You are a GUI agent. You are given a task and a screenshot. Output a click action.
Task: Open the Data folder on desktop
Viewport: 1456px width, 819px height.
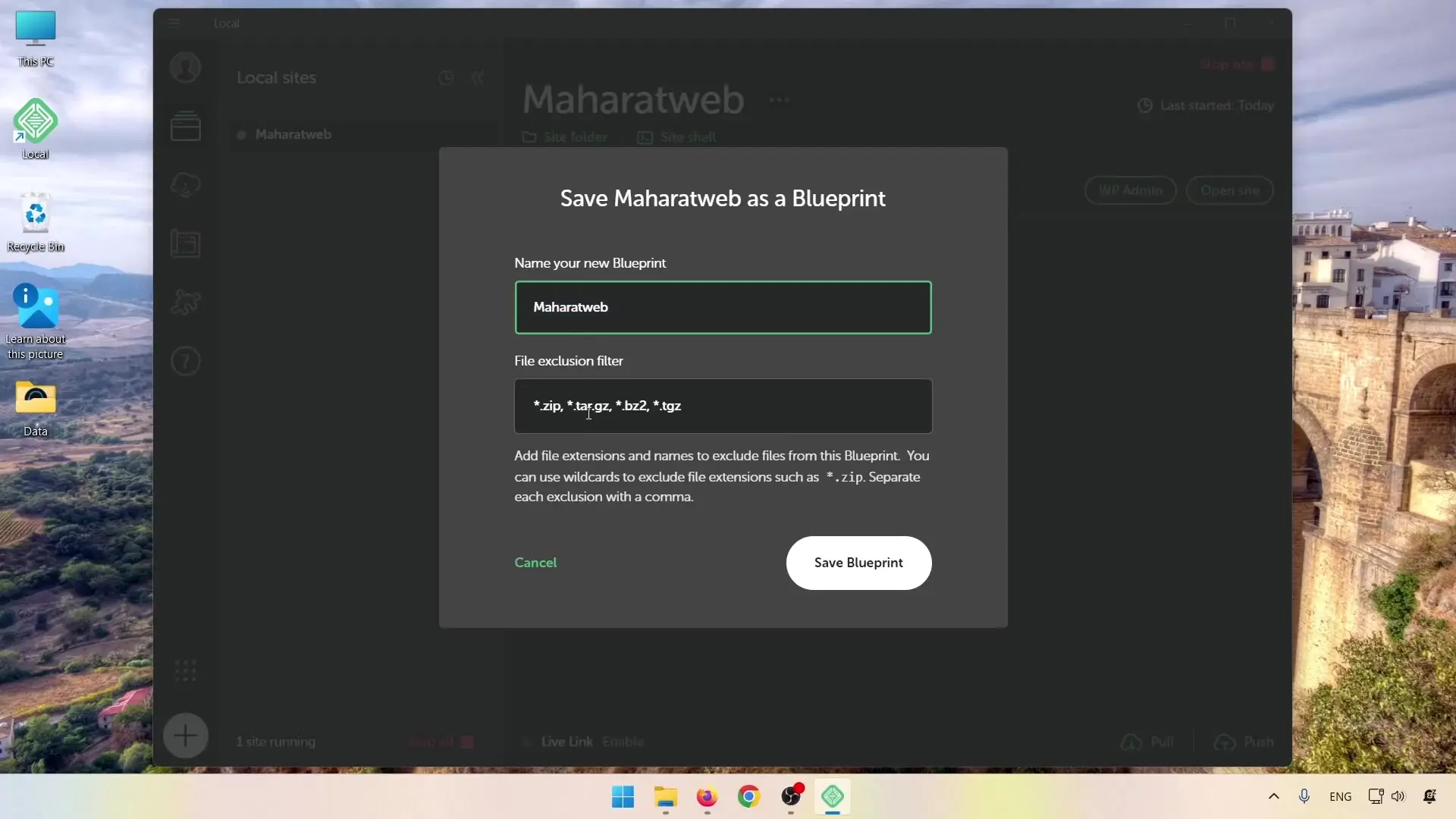pos(36,409)
